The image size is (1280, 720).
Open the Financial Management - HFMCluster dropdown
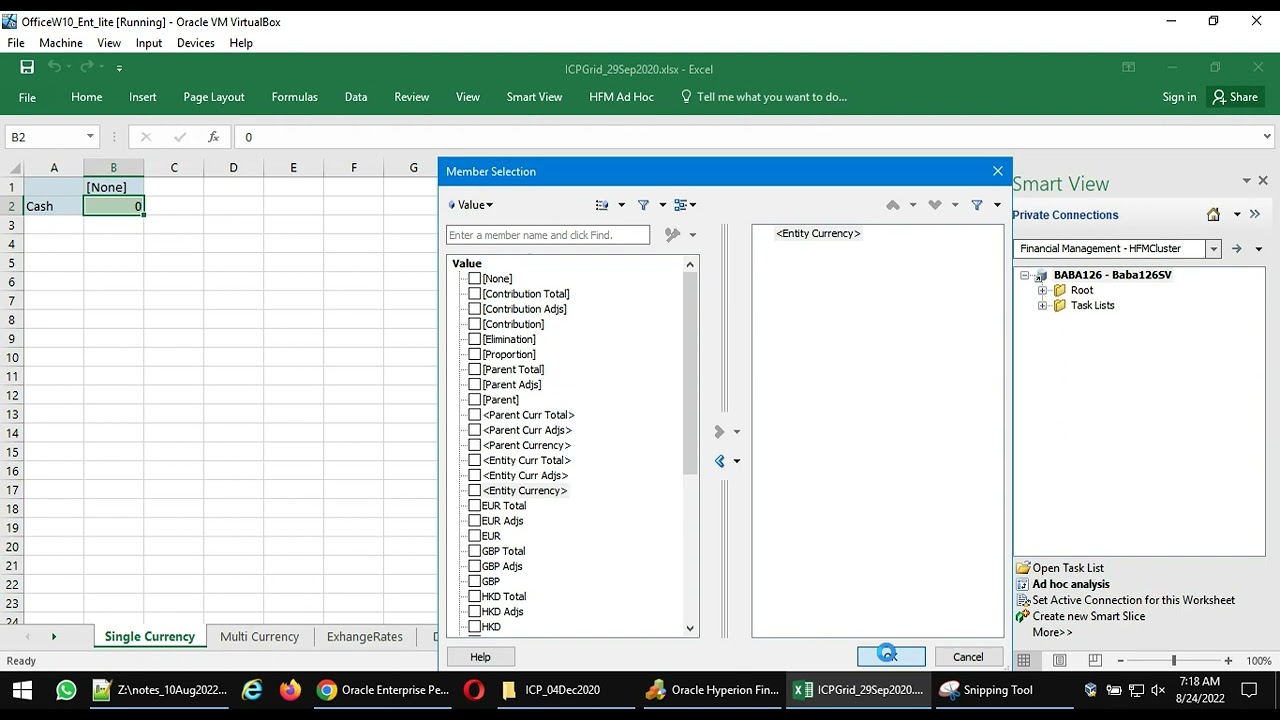tap(1214, 249)
